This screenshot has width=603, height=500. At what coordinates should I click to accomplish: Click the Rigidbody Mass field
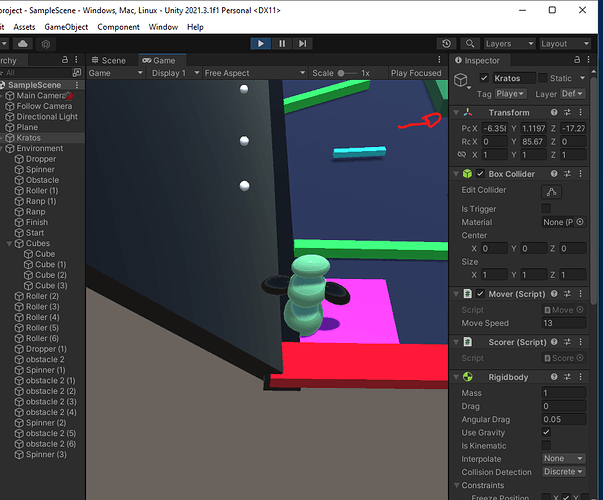(x=564, y=393)
